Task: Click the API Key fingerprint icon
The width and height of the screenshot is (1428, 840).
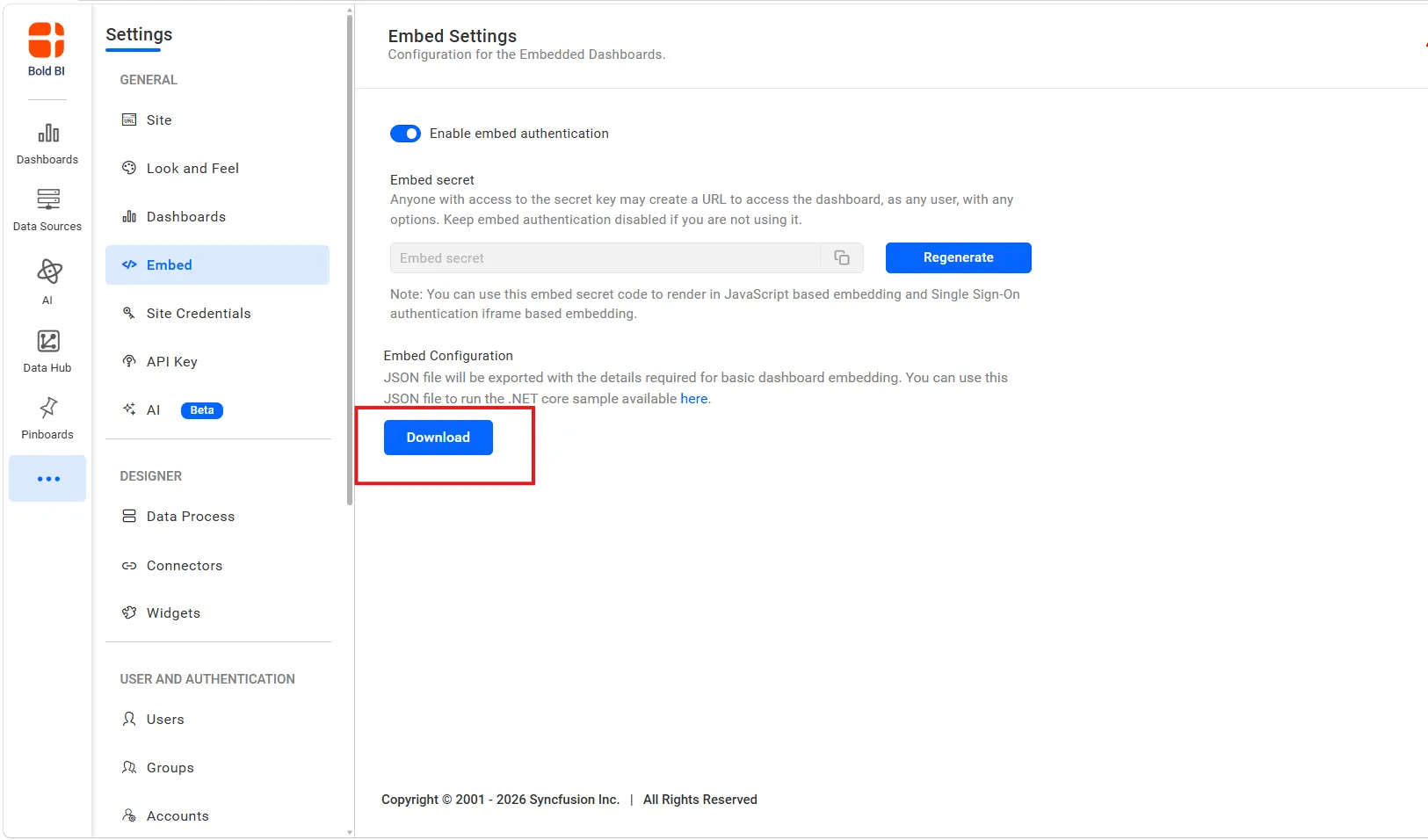Action: click(x=129, y=361)
